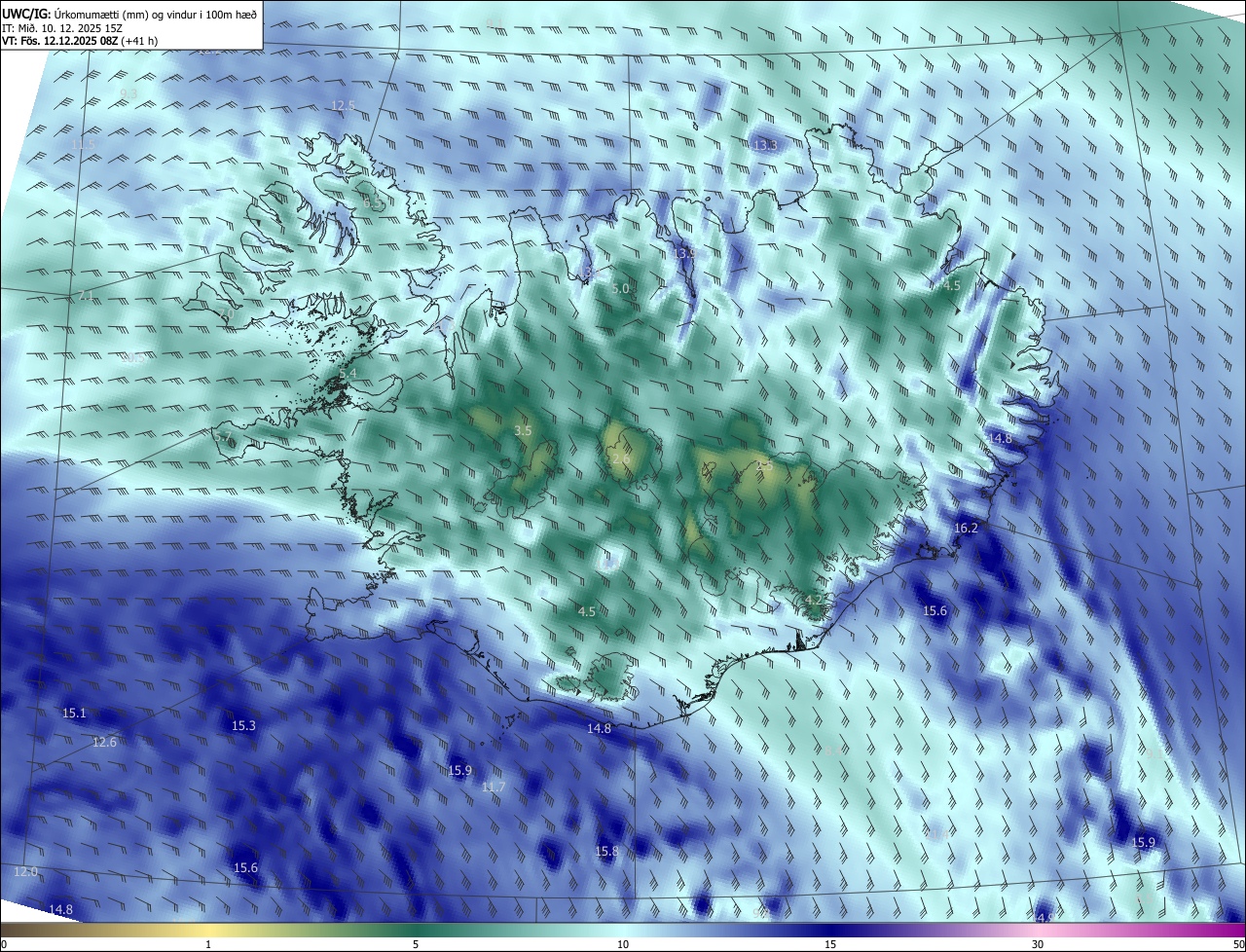
Task: Click the '12.5' value on the map
Action: [344, 105]
